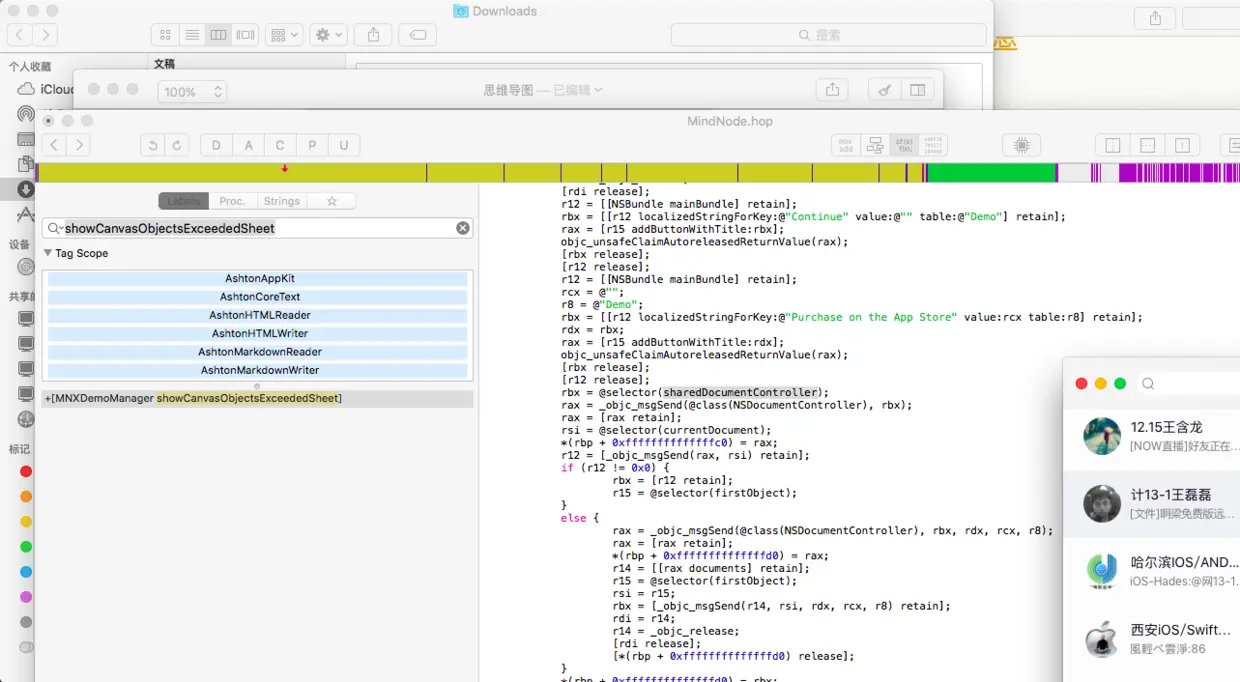The image size is (1240, 682).
Task: Select the purple tag in Finder sidebar
Action: point(26,596)
